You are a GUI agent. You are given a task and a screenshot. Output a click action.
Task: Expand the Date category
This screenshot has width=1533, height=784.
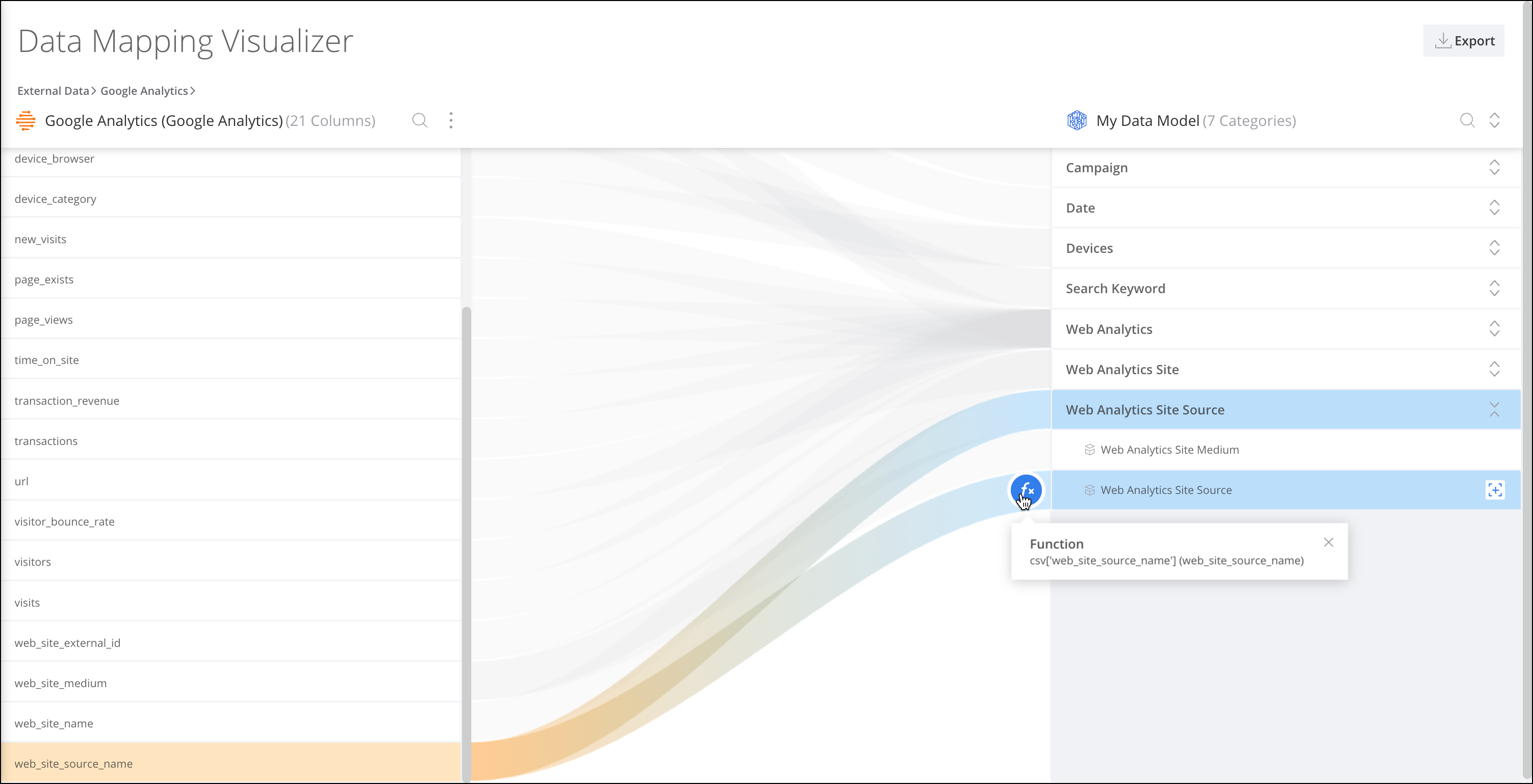tap(1494, 207)
